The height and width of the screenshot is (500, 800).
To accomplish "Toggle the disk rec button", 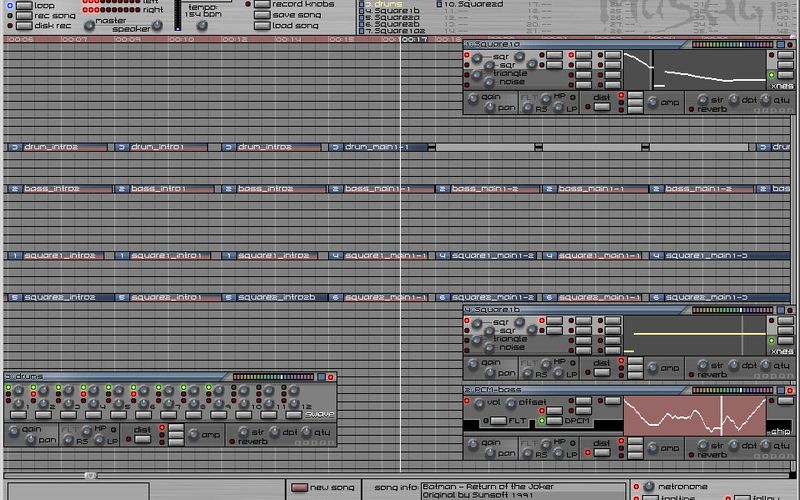I will click(23, 25).
